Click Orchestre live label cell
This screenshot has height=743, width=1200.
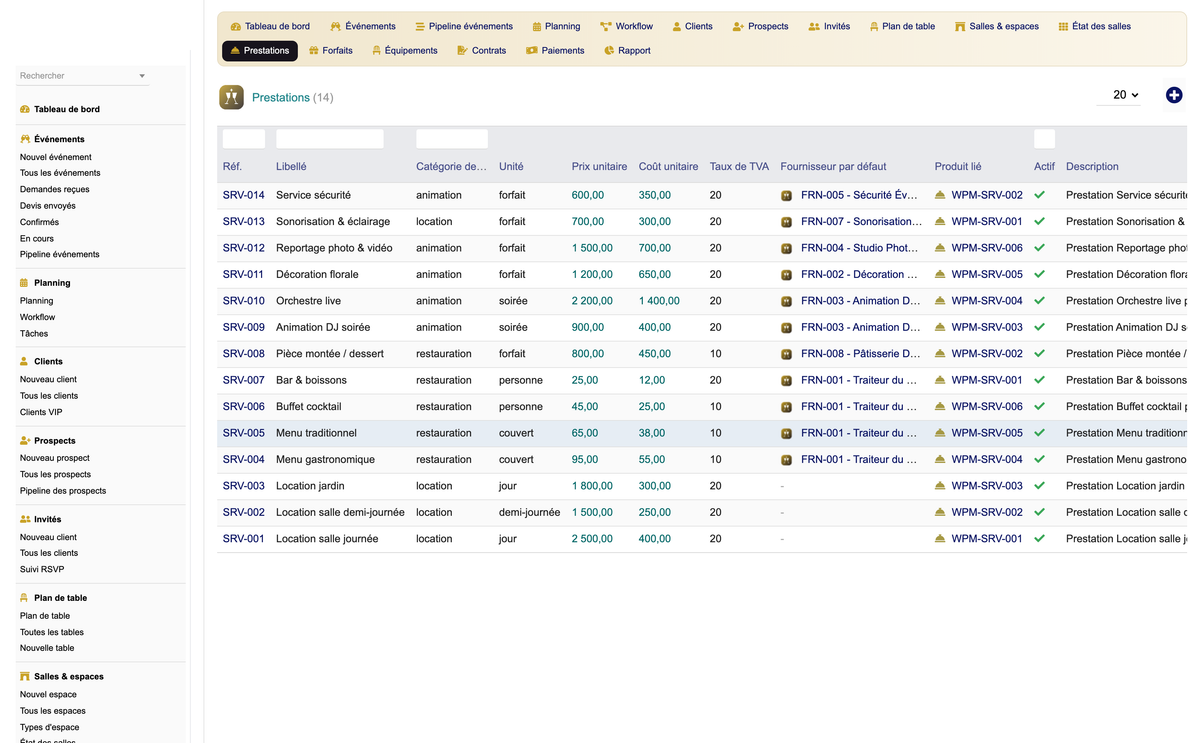(x=308, y=301)
